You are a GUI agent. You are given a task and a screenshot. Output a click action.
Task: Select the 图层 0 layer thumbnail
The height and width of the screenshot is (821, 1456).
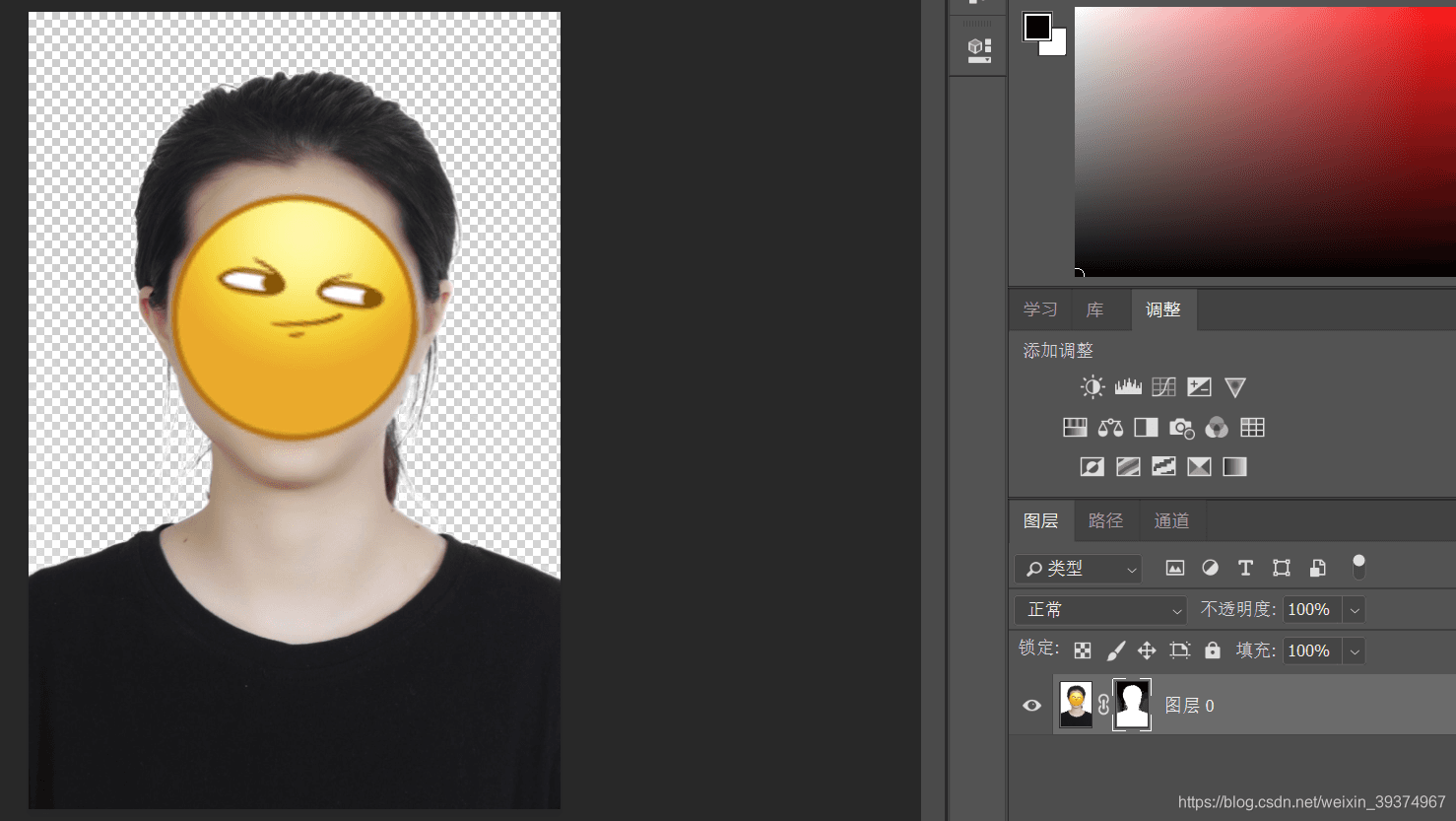click(1076, 705)
